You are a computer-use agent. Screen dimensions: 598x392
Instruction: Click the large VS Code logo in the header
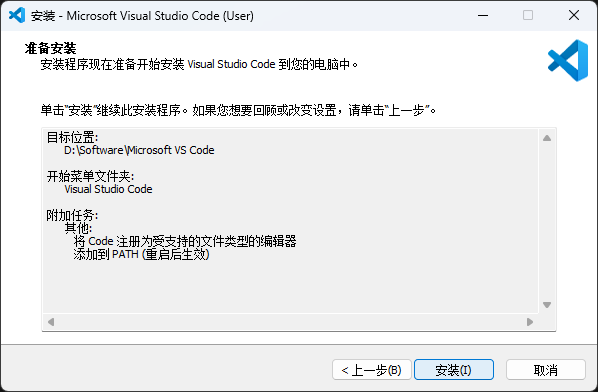pos(568,61)
